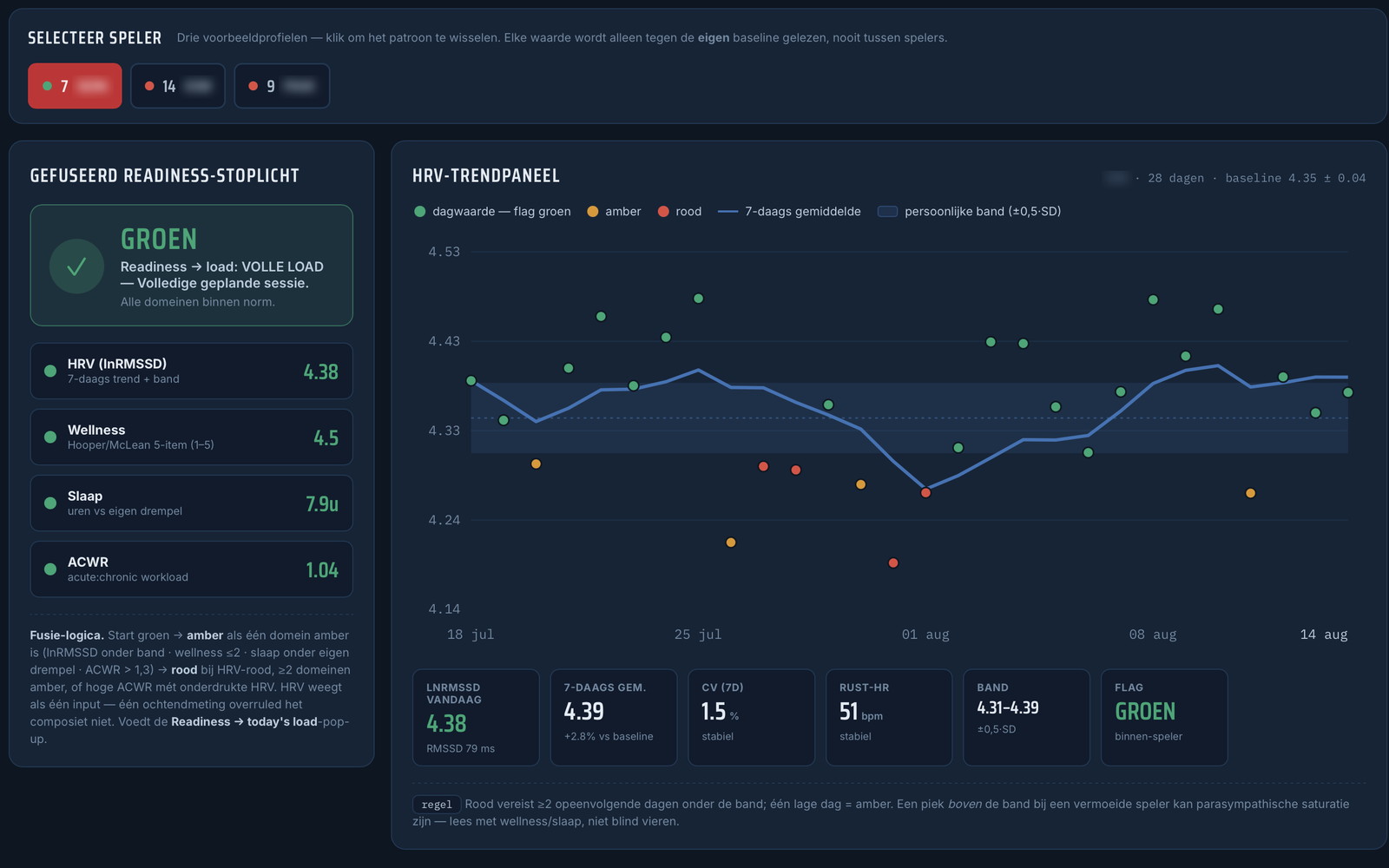Click the Slaap value '7.9u'
The width and height of the screenshot is (1389, 868).
(322, 503)
